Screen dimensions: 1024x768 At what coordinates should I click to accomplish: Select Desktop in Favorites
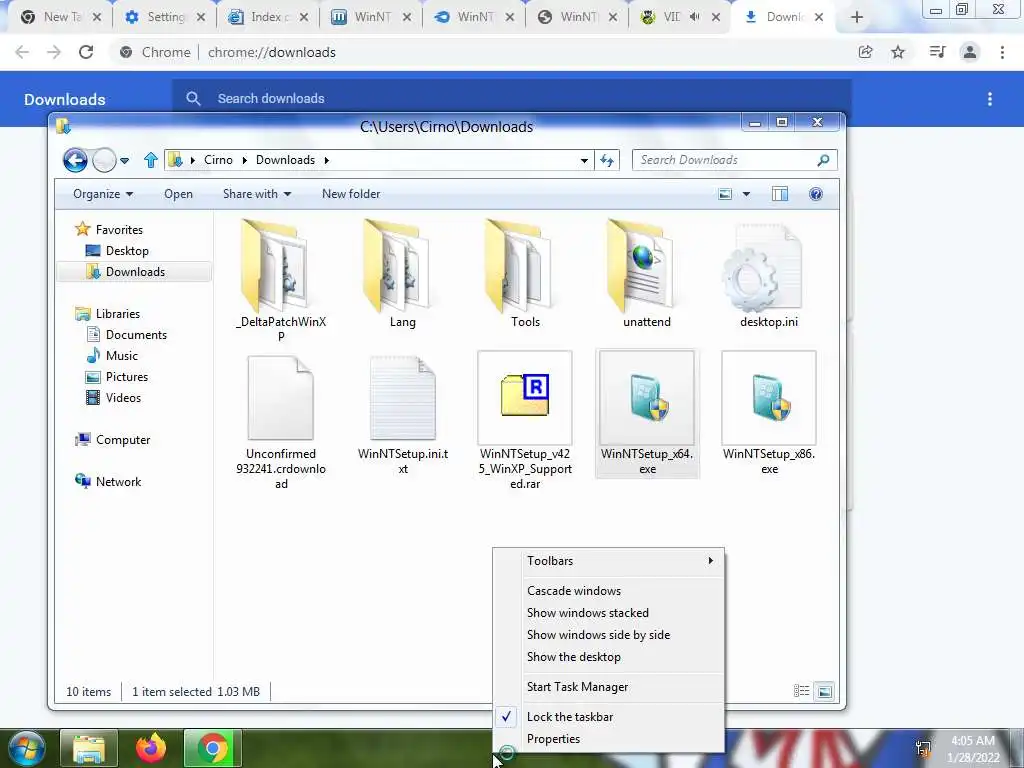click(127, 251)
